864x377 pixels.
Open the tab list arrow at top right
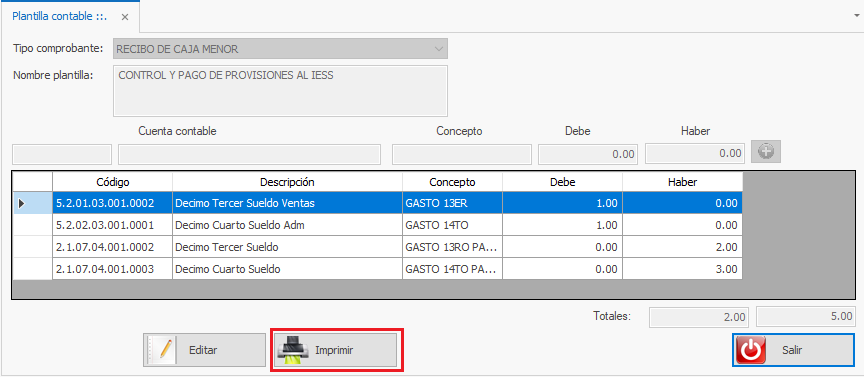[x=856, y=16]
